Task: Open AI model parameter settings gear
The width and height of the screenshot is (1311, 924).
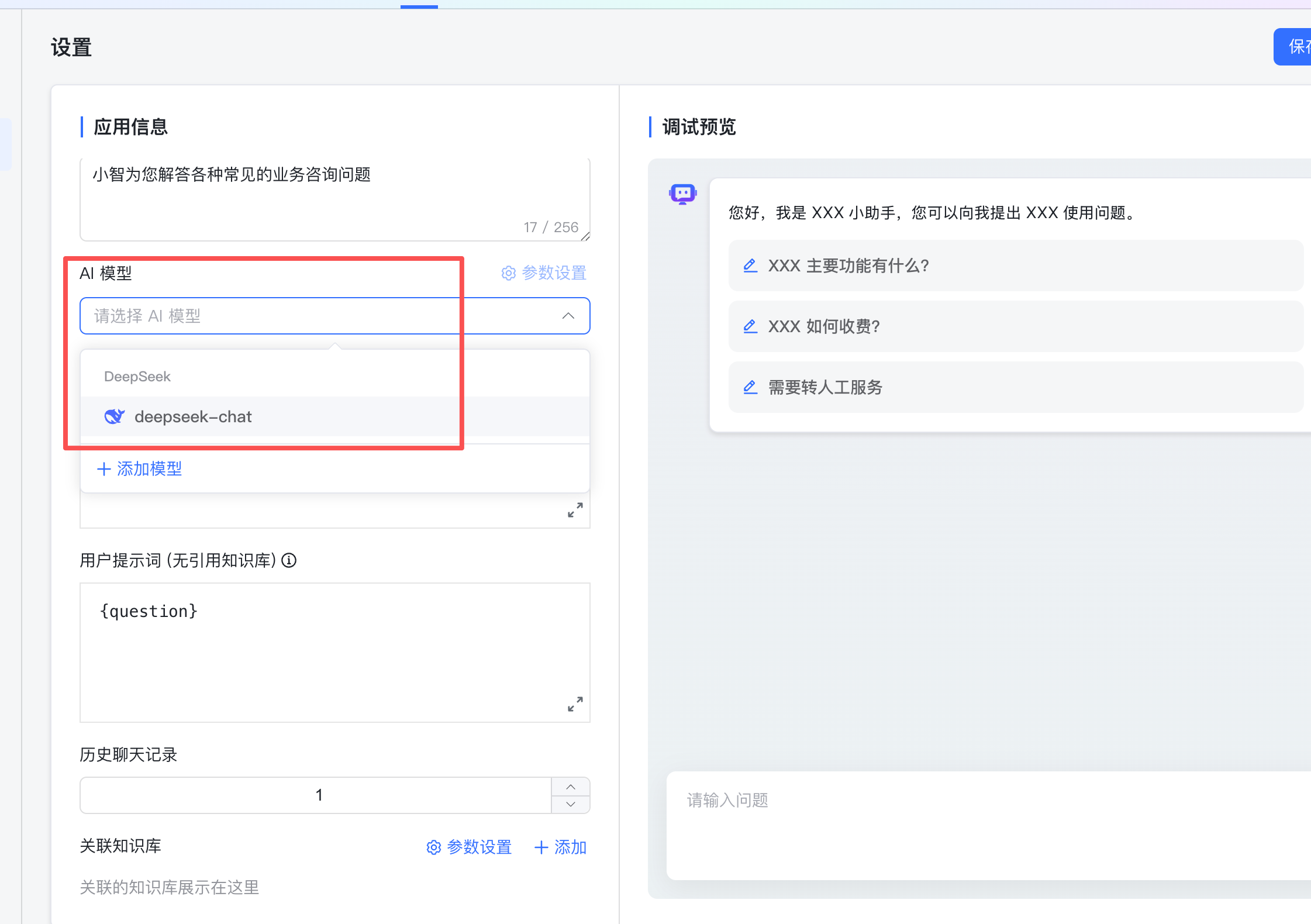Action: pyautogui.click(x=509, y=273)
